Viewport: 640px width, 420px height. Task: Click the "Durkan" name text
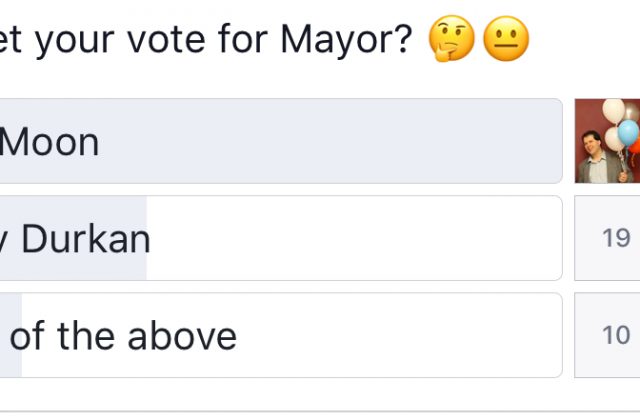click(86, 239)
